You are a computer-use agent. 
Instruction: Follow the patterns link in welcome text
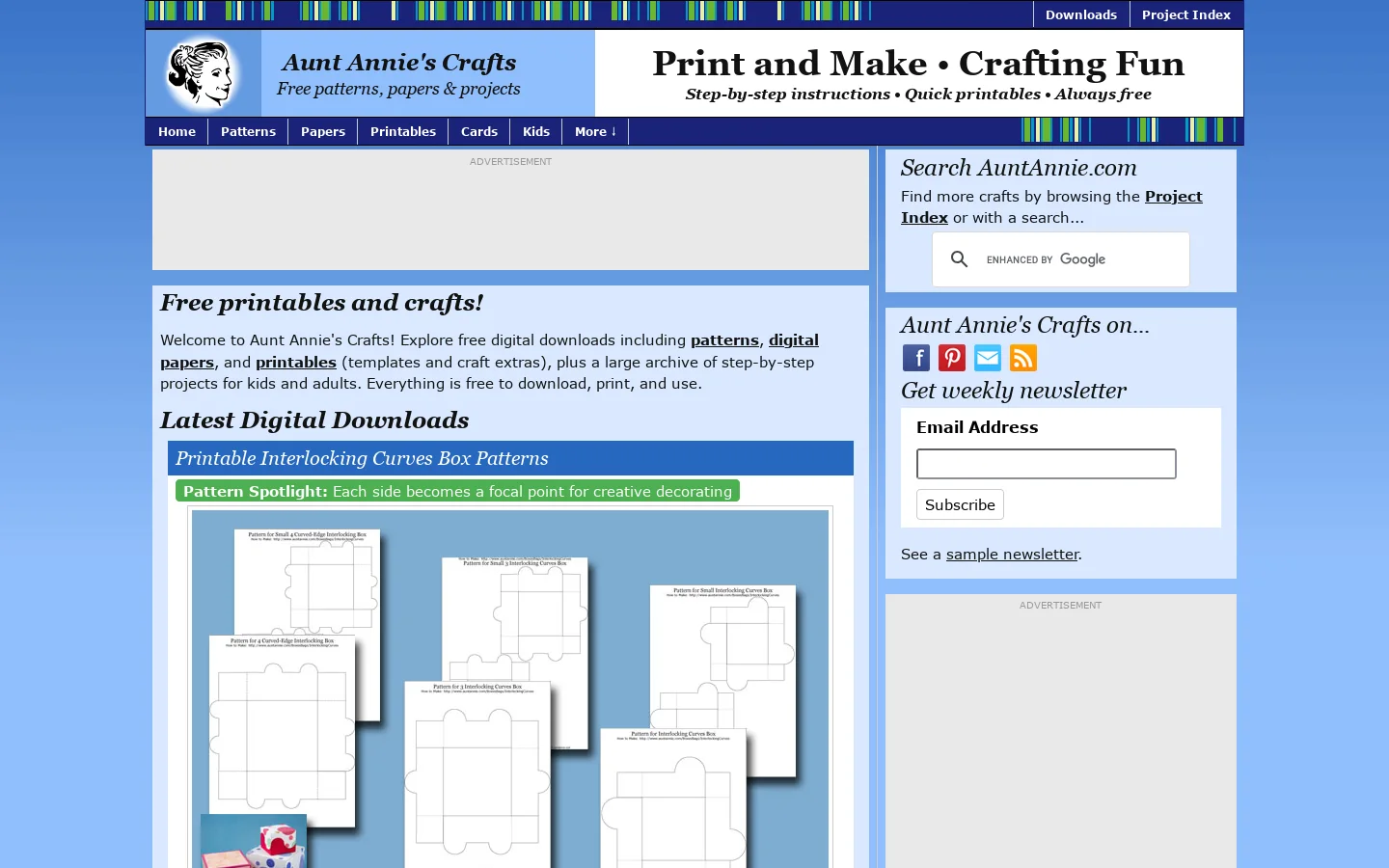click(x=724, y=340)
